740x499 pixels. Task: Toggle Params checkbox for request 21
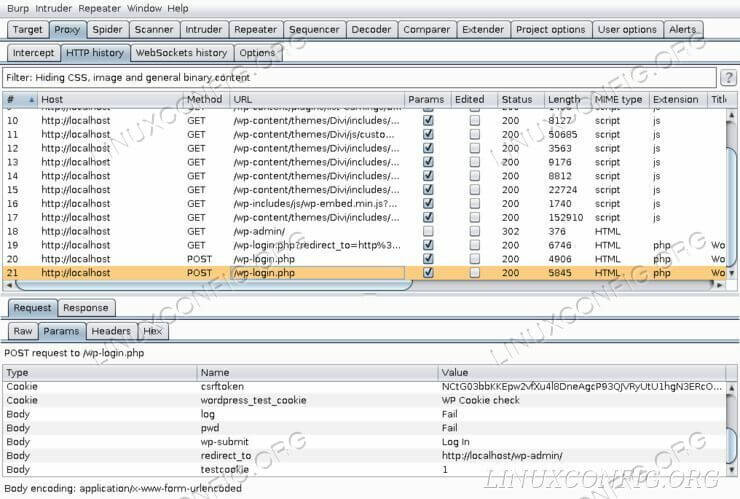tap(428, 273)
